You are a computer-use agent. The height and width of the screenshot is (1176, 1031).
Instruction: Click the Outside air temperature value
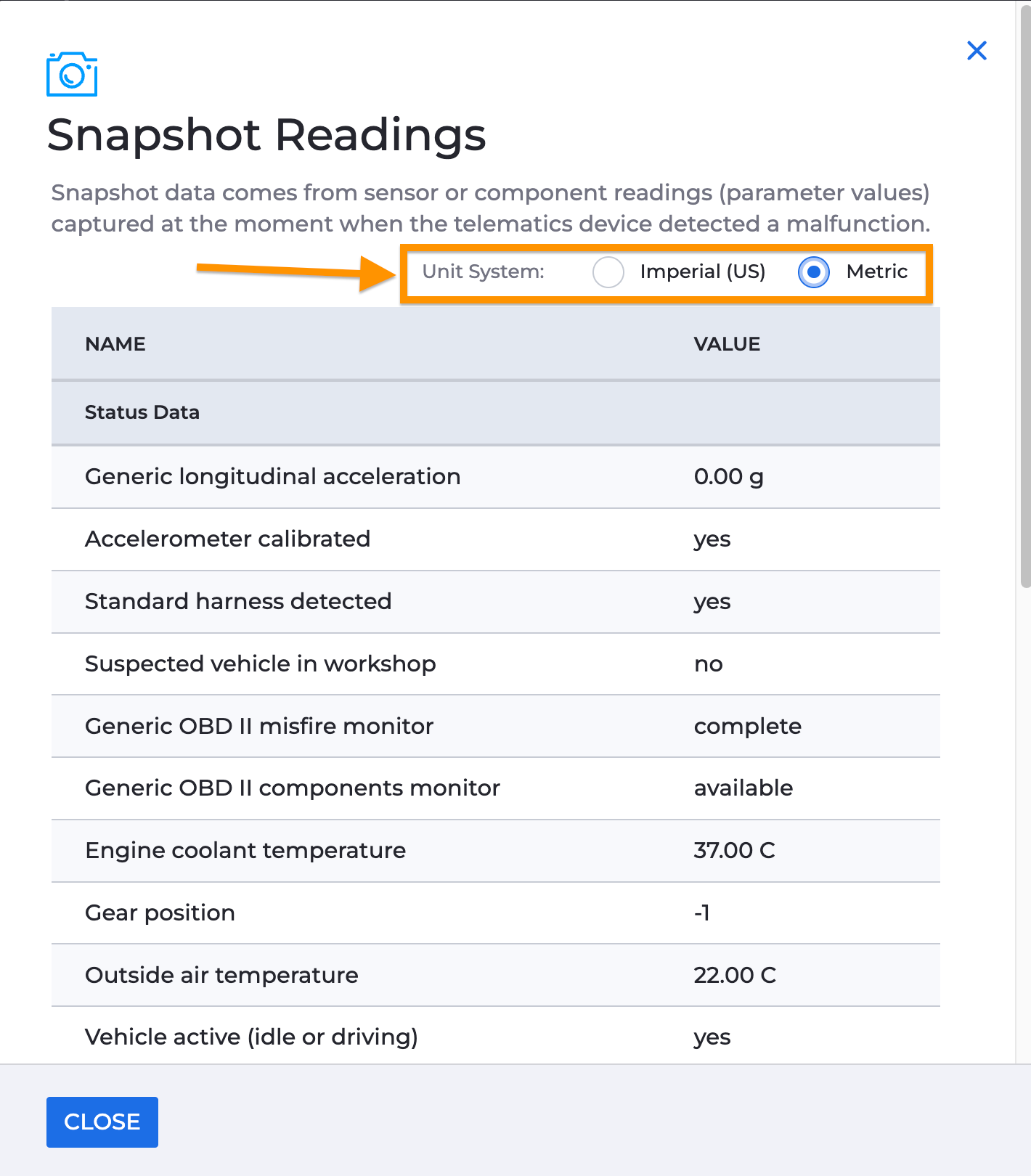[735, 975]
